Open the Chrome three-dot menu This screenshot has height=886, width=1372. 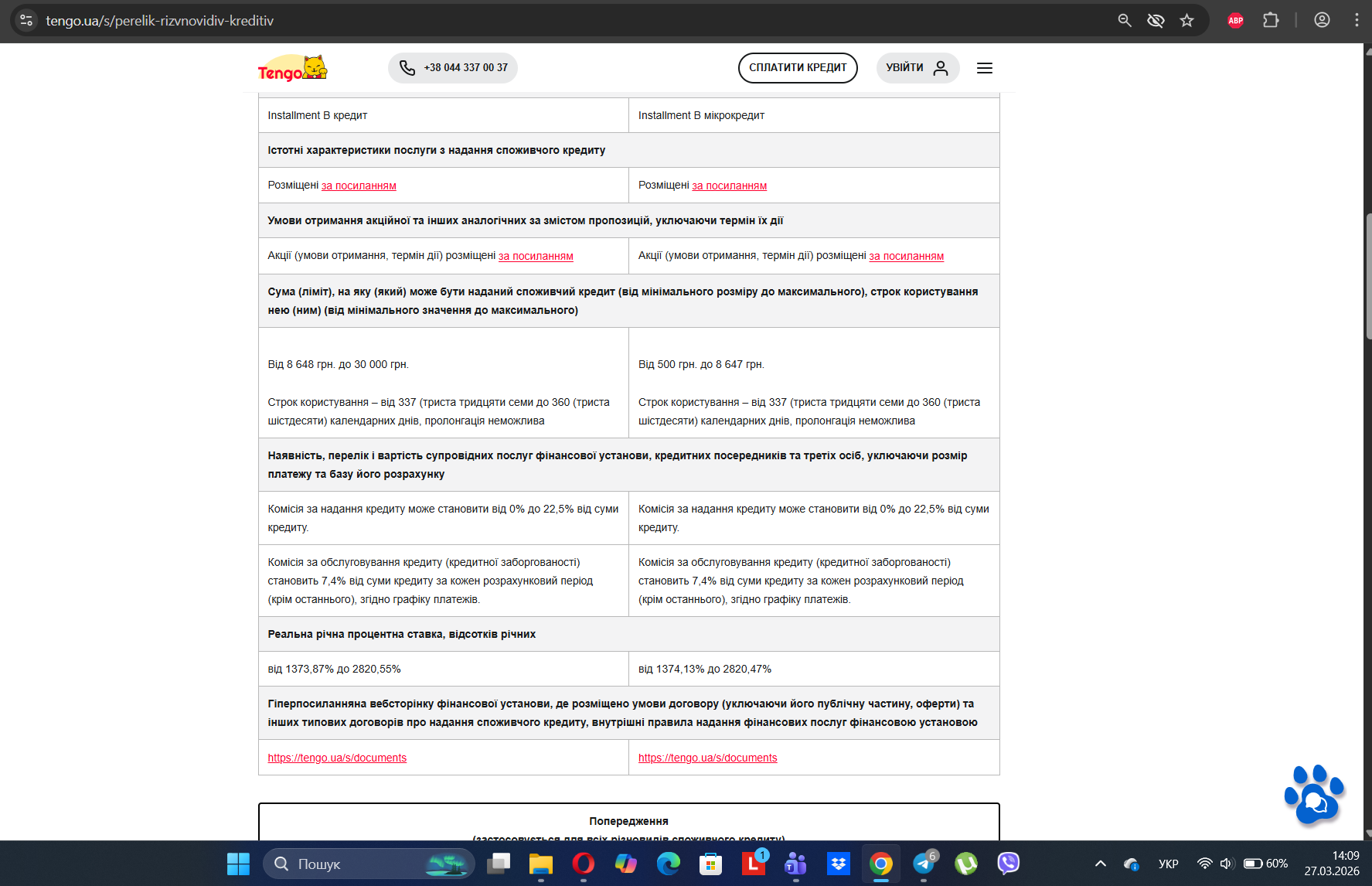1357,20
